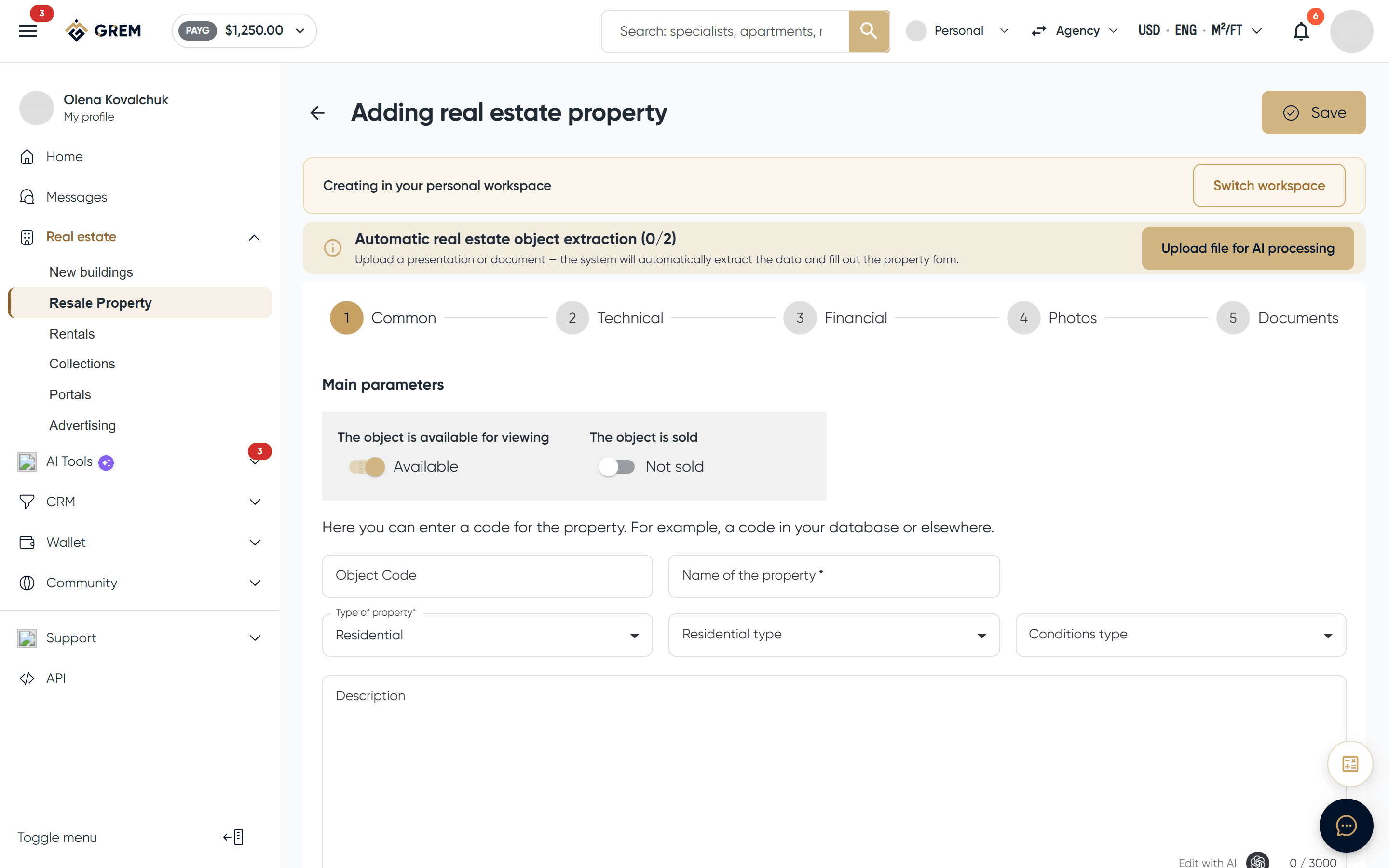Go to the Technical step tab
This screenshot has height=868, width=1389.
coord(610,318)
